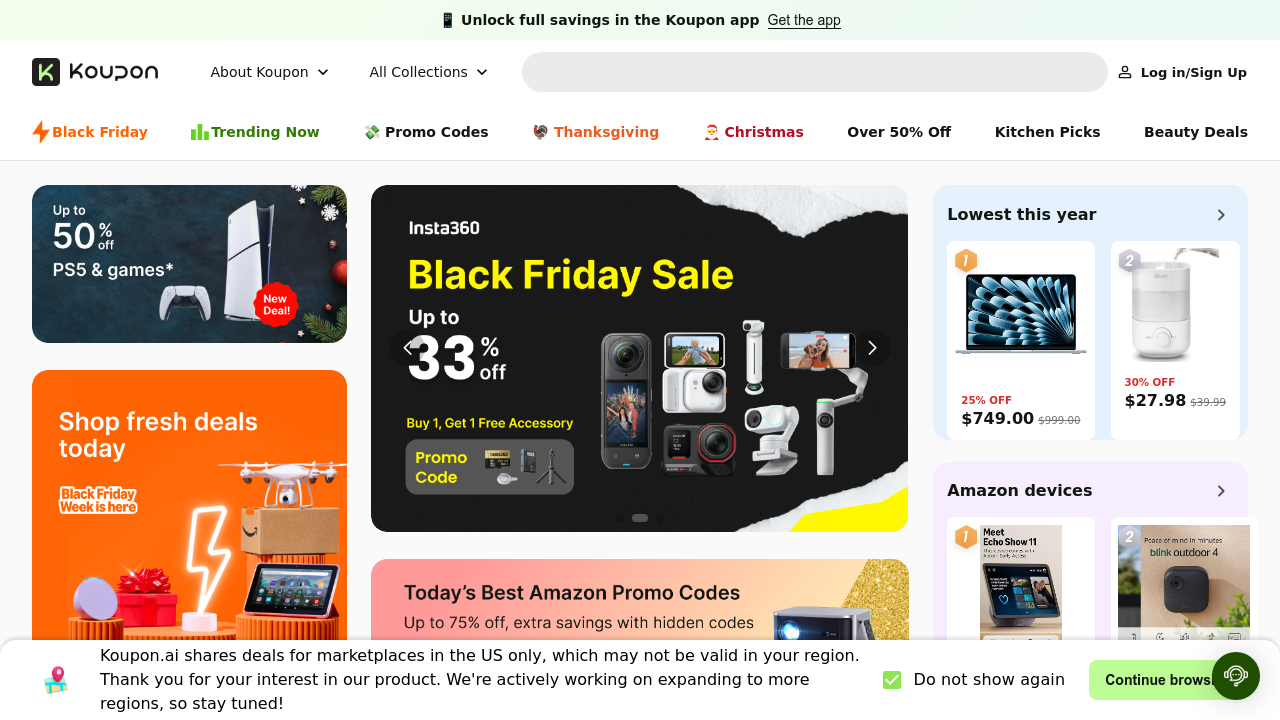Viewport: 1280px width, 720px height.
Task: Click the Trending Now bar chart icon
Action: (200, 132)
